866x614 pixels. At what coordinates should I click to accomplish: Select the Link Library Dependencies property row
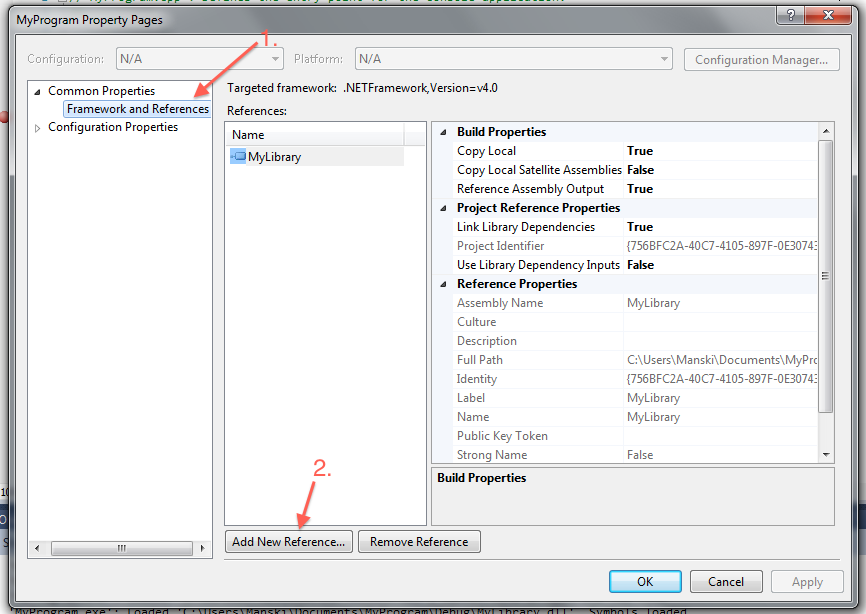tap(538, 227)
